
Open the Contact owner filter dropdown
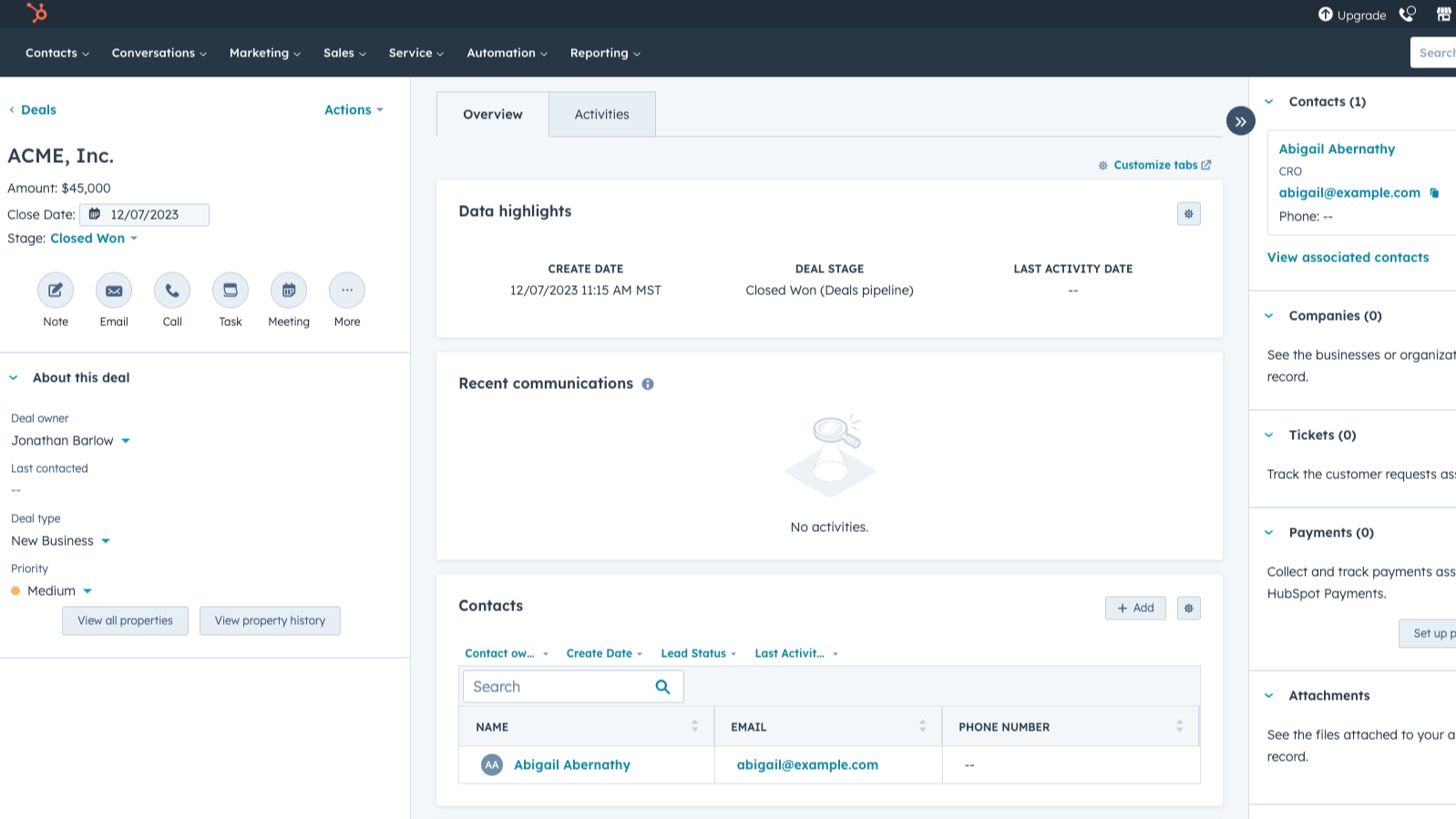[507, 654]
